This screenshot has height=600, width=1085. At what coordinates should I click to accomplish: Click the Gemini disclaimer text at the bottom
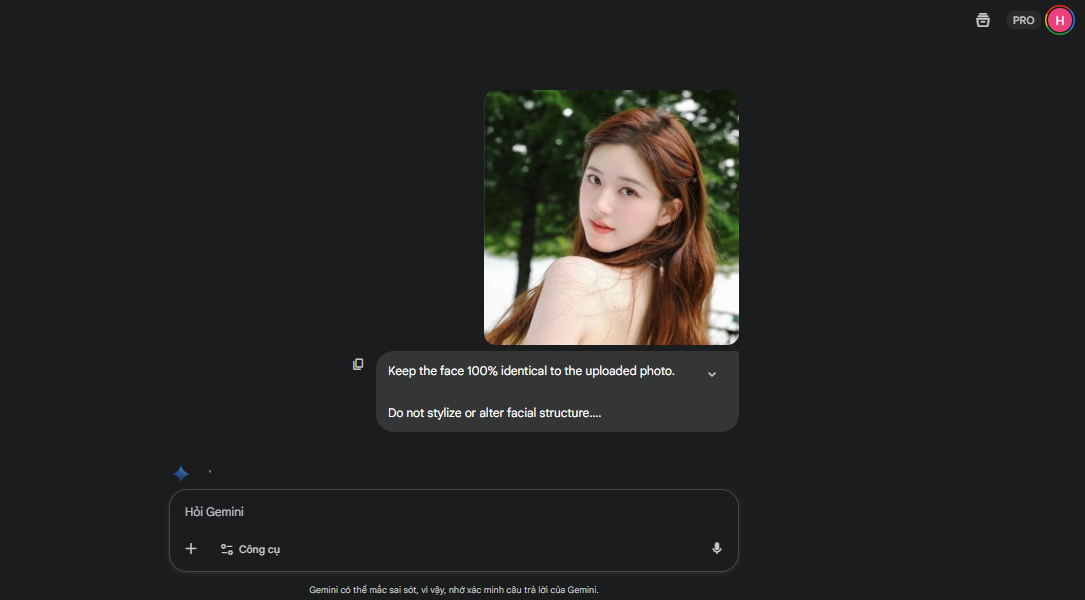tap(453, 589)
